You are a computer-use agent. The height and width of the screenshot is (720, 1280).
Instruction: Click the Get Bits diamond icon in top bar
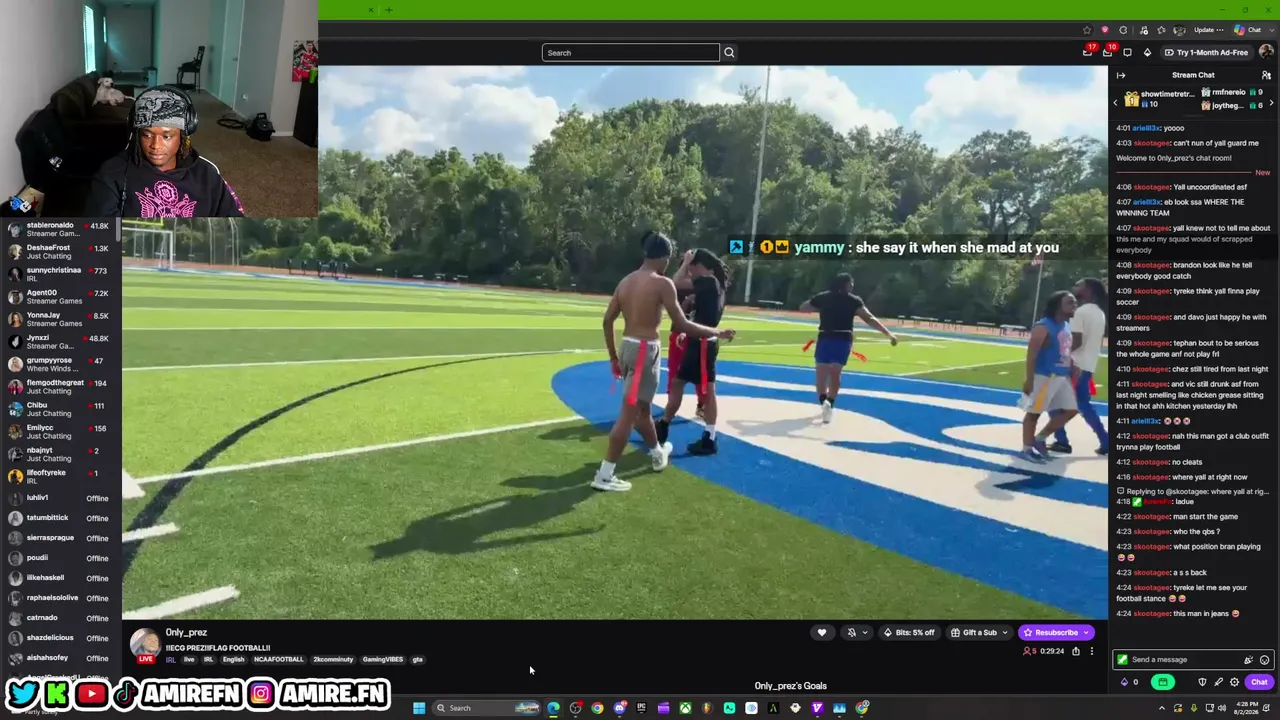pyautogui.click(x=1147, y=53)
